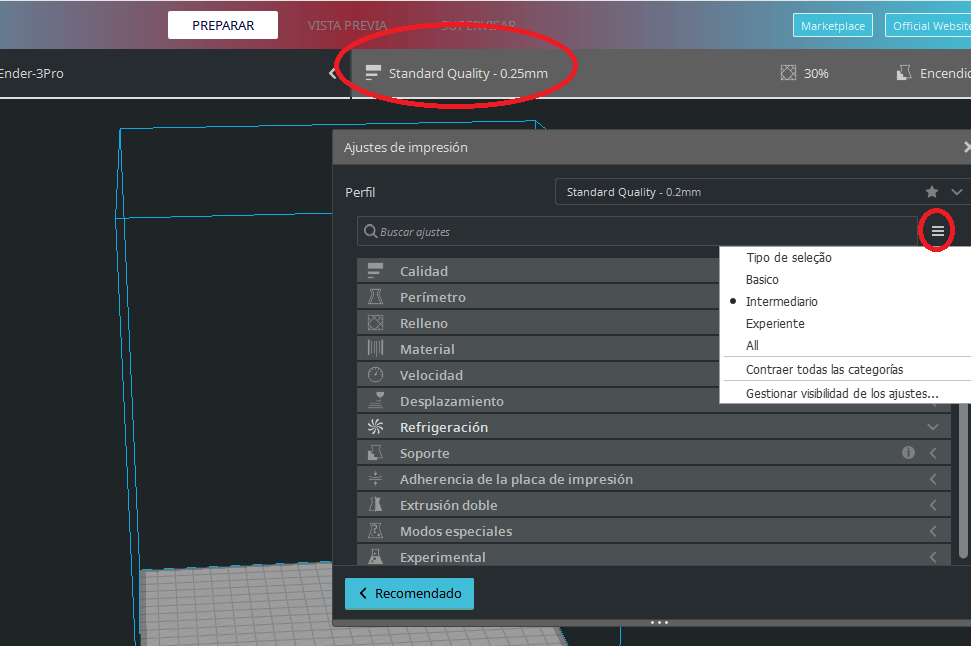This screenshot has width=971, height=646.
Task: Click the Recomendado button
Action: pyautogui.click(x=409, y=594)
